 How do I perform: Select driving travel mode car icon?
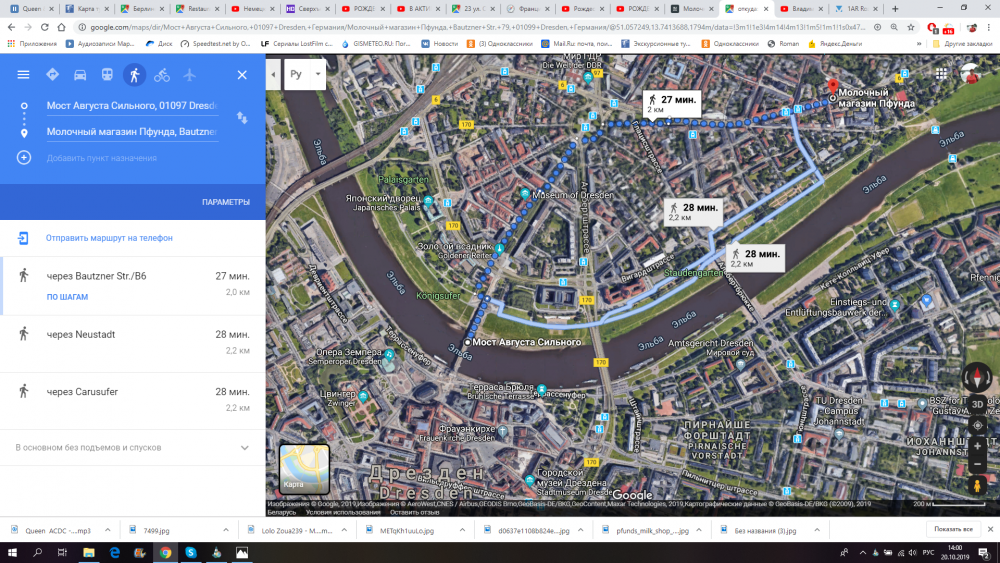tap(79, 75)
